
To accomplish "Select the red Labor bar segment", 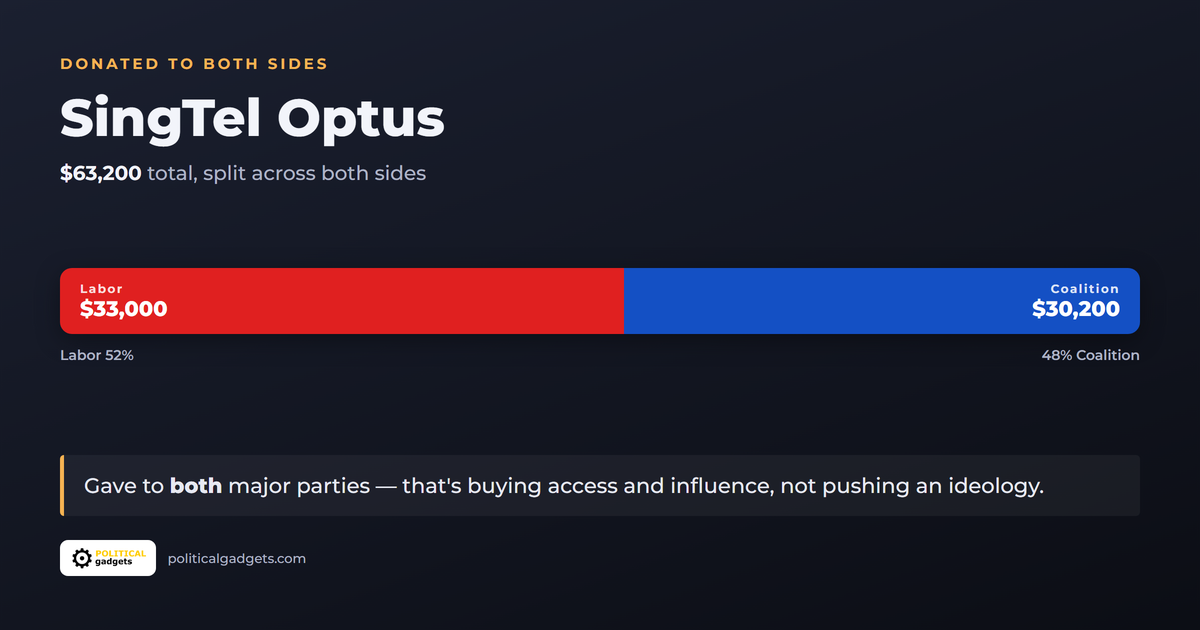I will click(342, 301).
